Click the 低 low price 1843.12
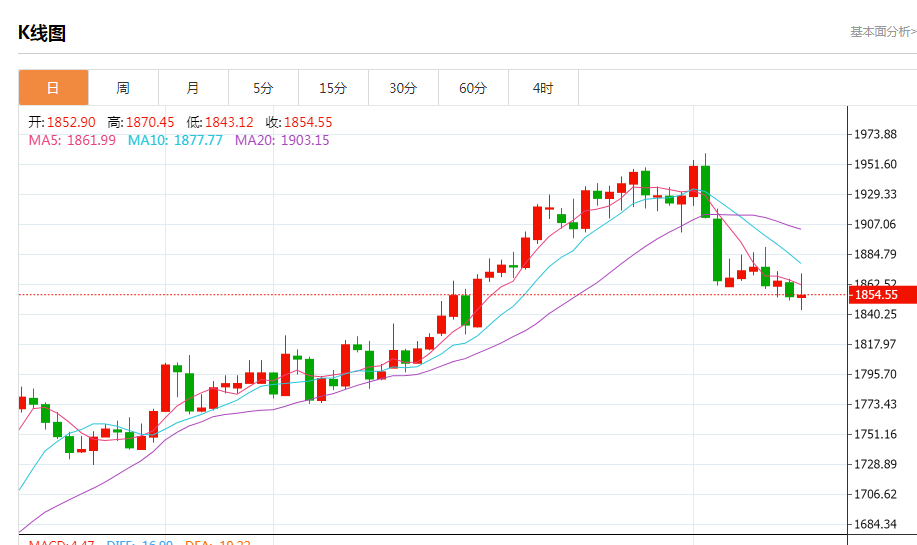This screenshot has height=545, width=917. [x=220, y=122]
